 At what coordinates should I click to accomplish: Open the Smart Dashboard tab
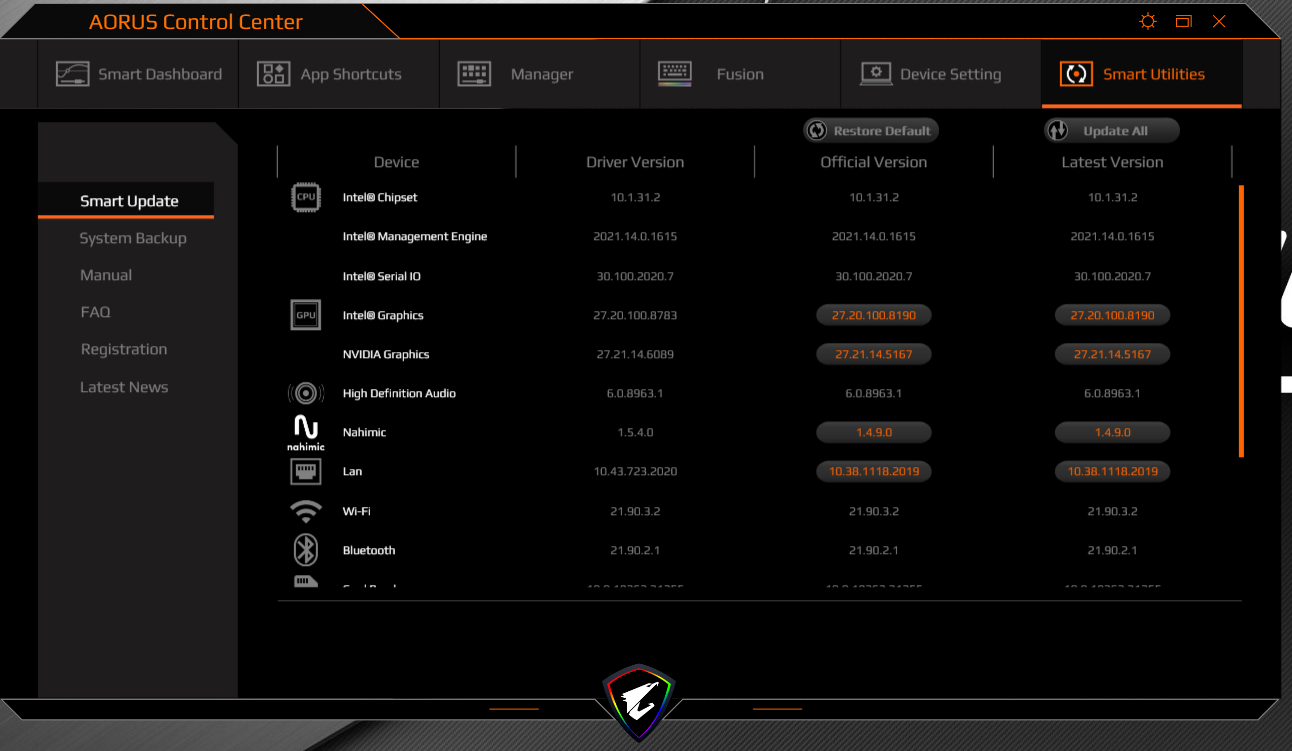coord(138,74)
